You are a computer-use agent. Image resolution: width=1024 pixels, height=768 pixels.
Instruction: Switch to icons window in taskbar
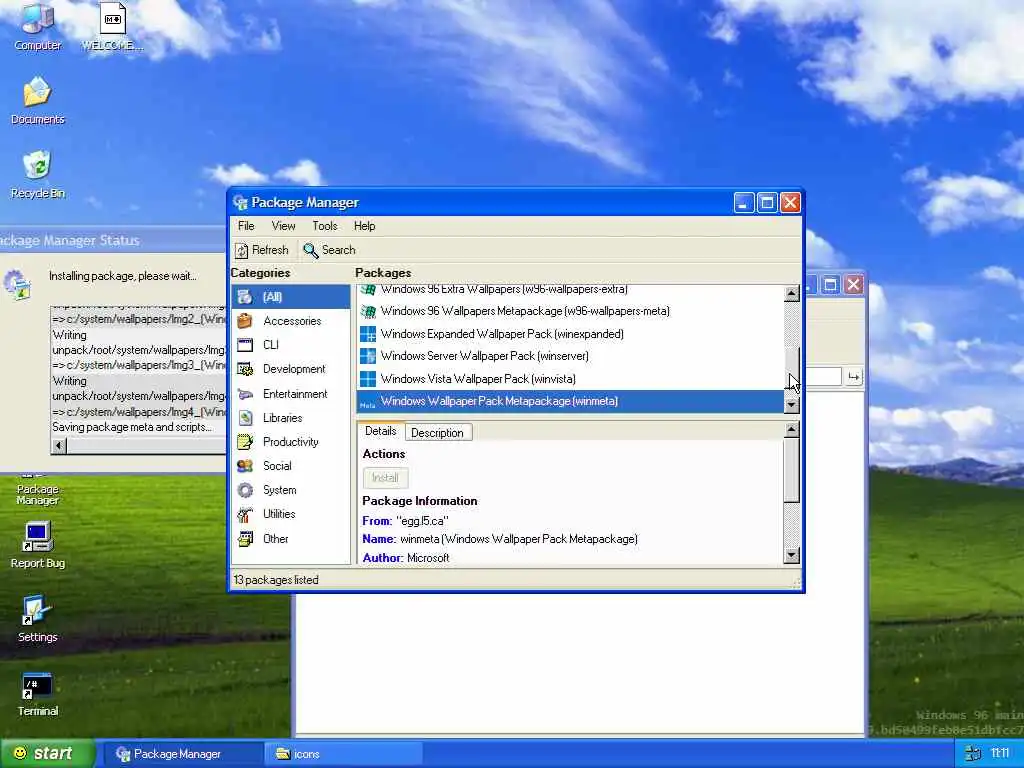[x=343, y=754]
